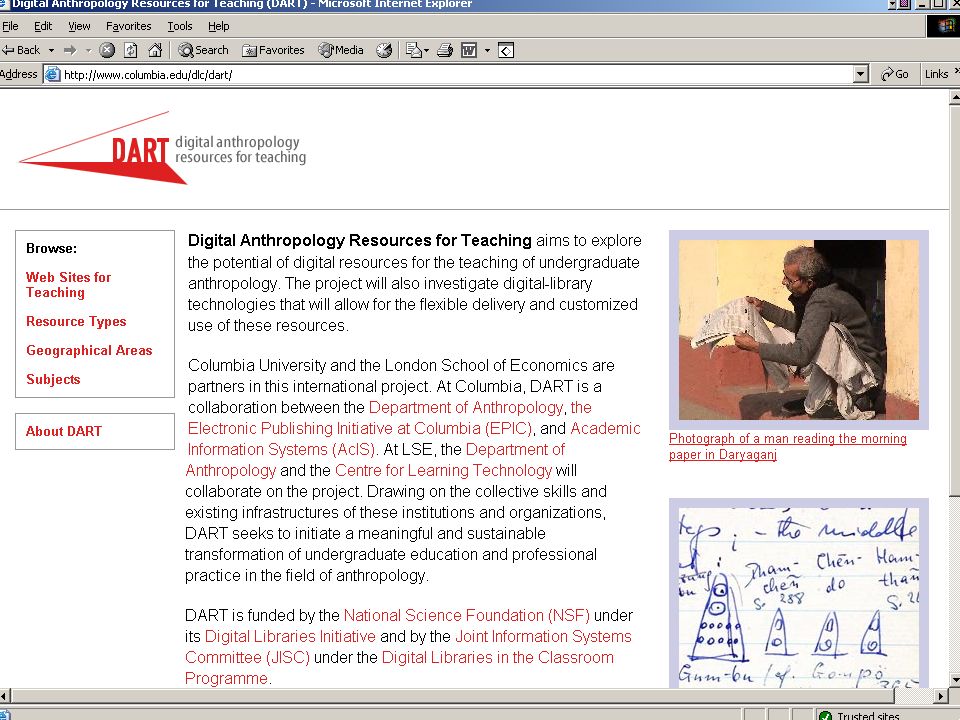This screenshot has height=720, width=960.
Task: Follow Electronic Publishing Initiative at Columbia link
Action: tap(359, 428)
